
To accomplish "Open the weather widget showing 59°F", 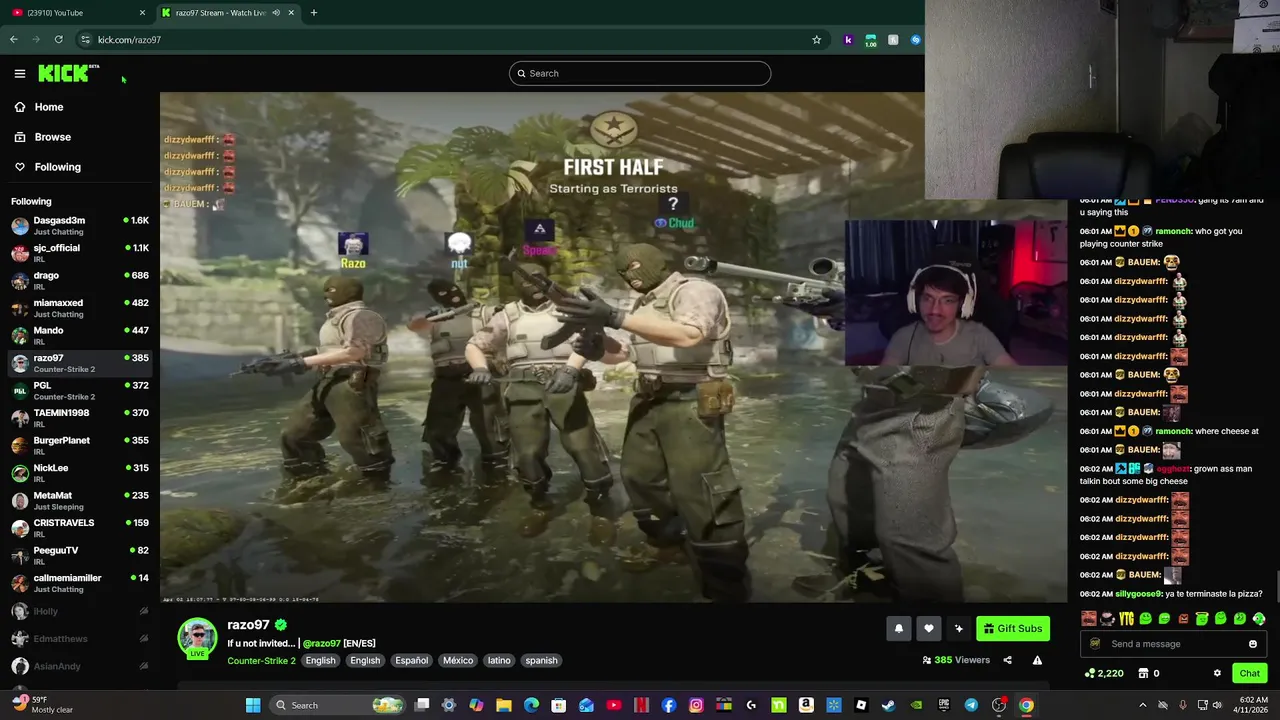I will click(40, 705).
